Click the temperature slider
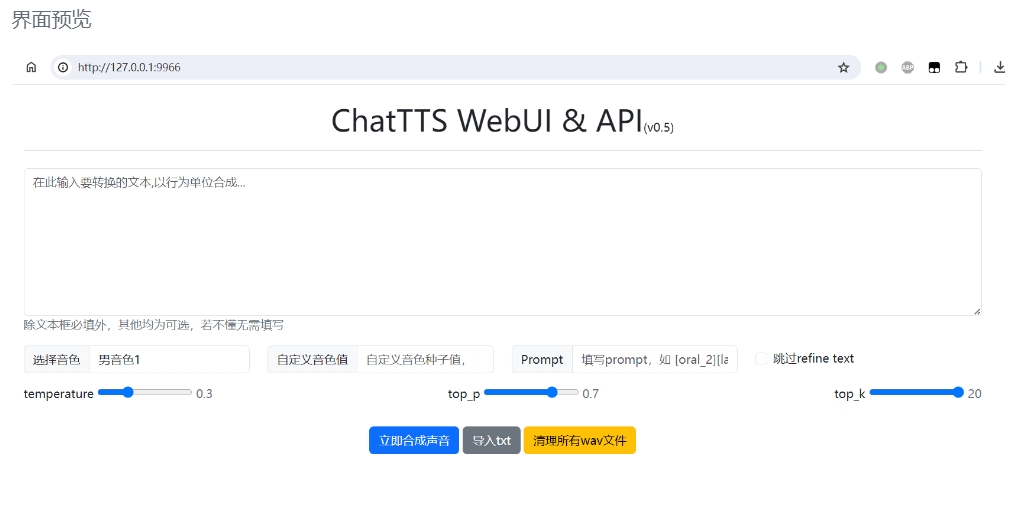1029x507 pixels. point(145,393)
